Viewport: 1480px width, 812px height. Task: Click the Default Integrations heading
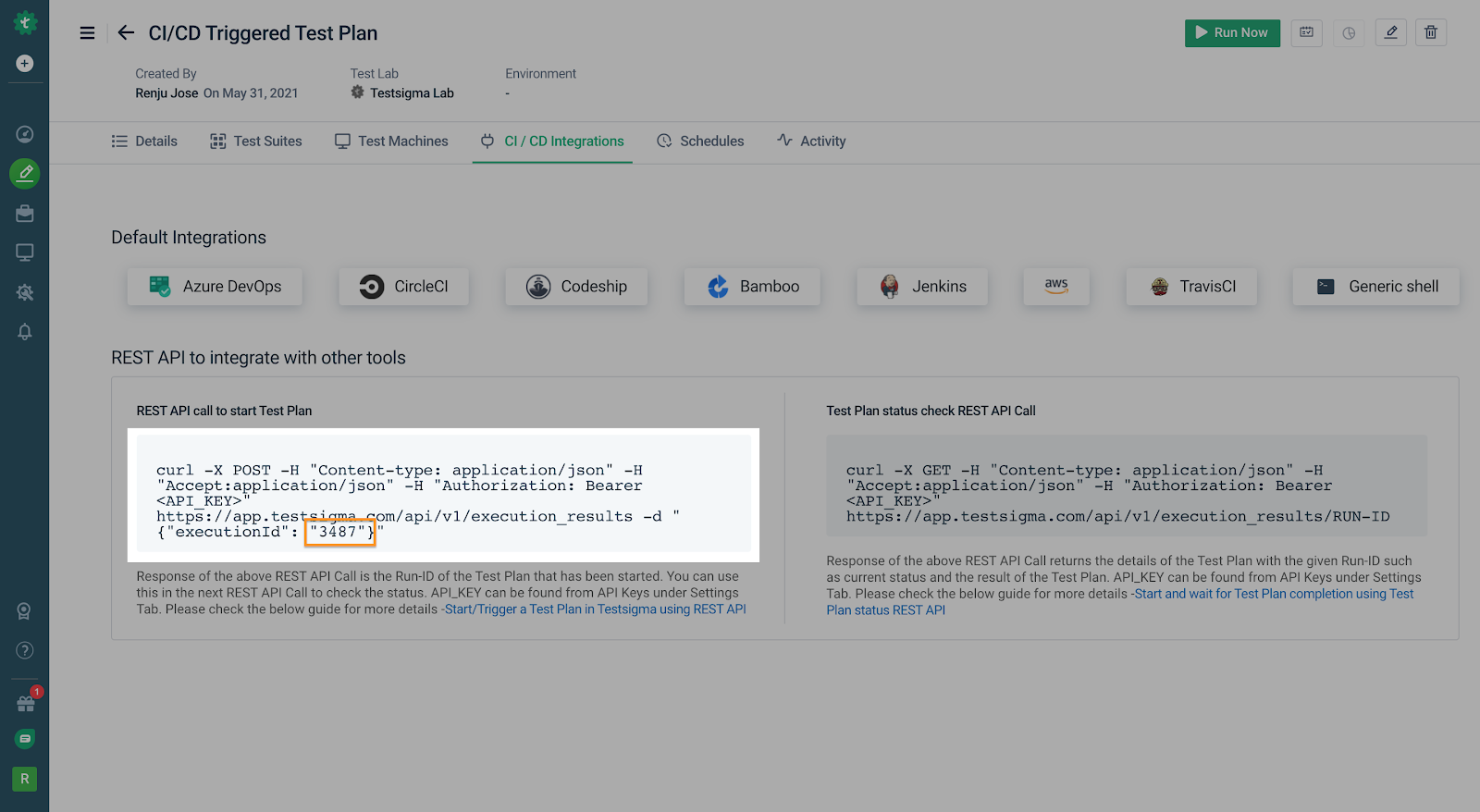coord(189,238)
